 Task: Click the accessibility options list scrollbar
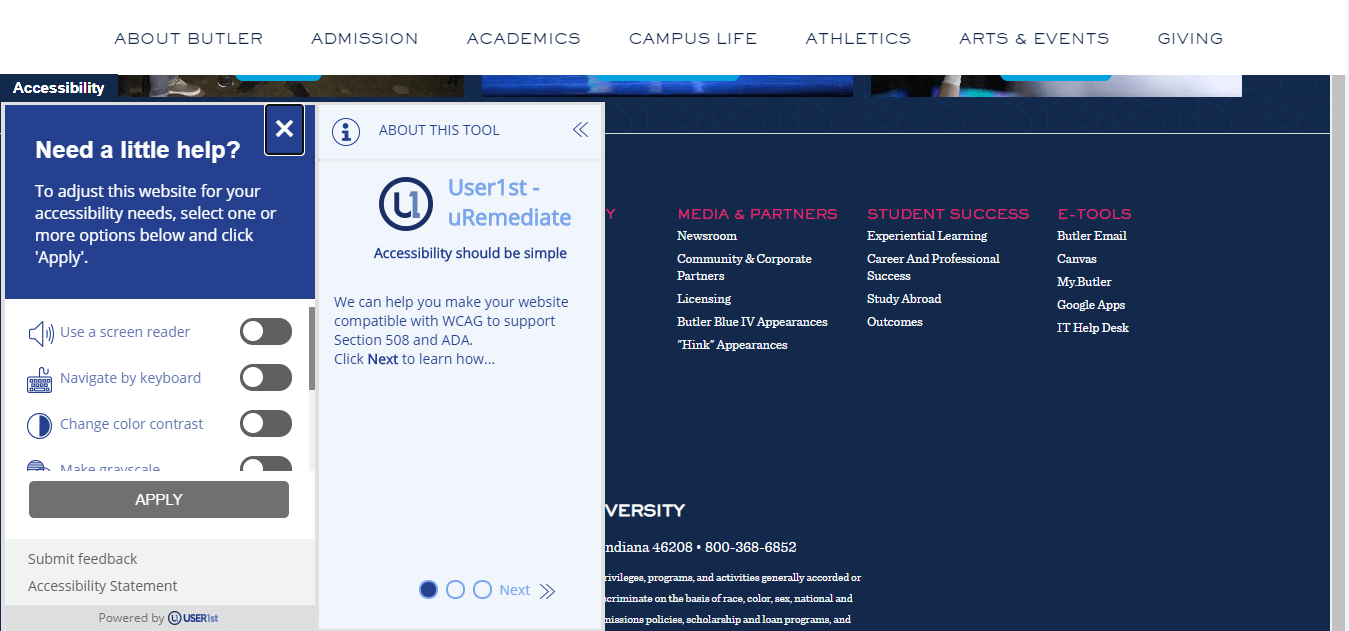312,348
